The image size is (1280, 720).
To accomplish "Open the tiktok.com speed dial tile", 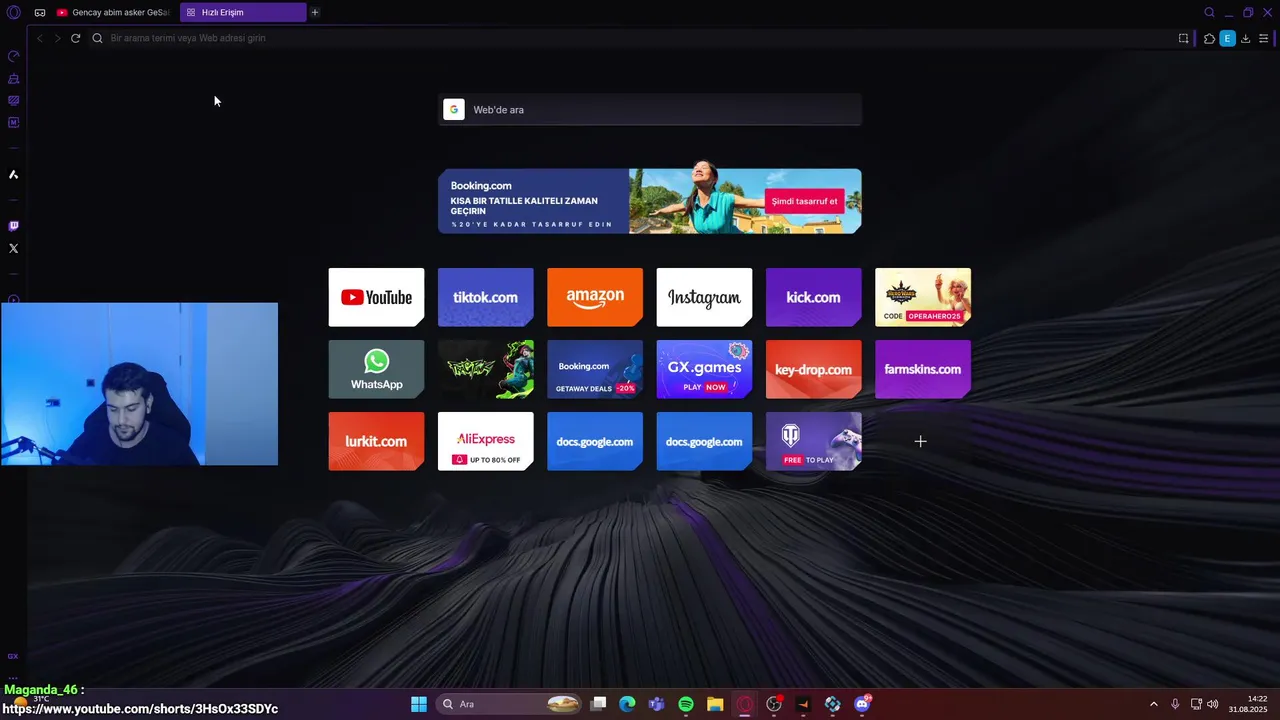I will pos(485,297).
